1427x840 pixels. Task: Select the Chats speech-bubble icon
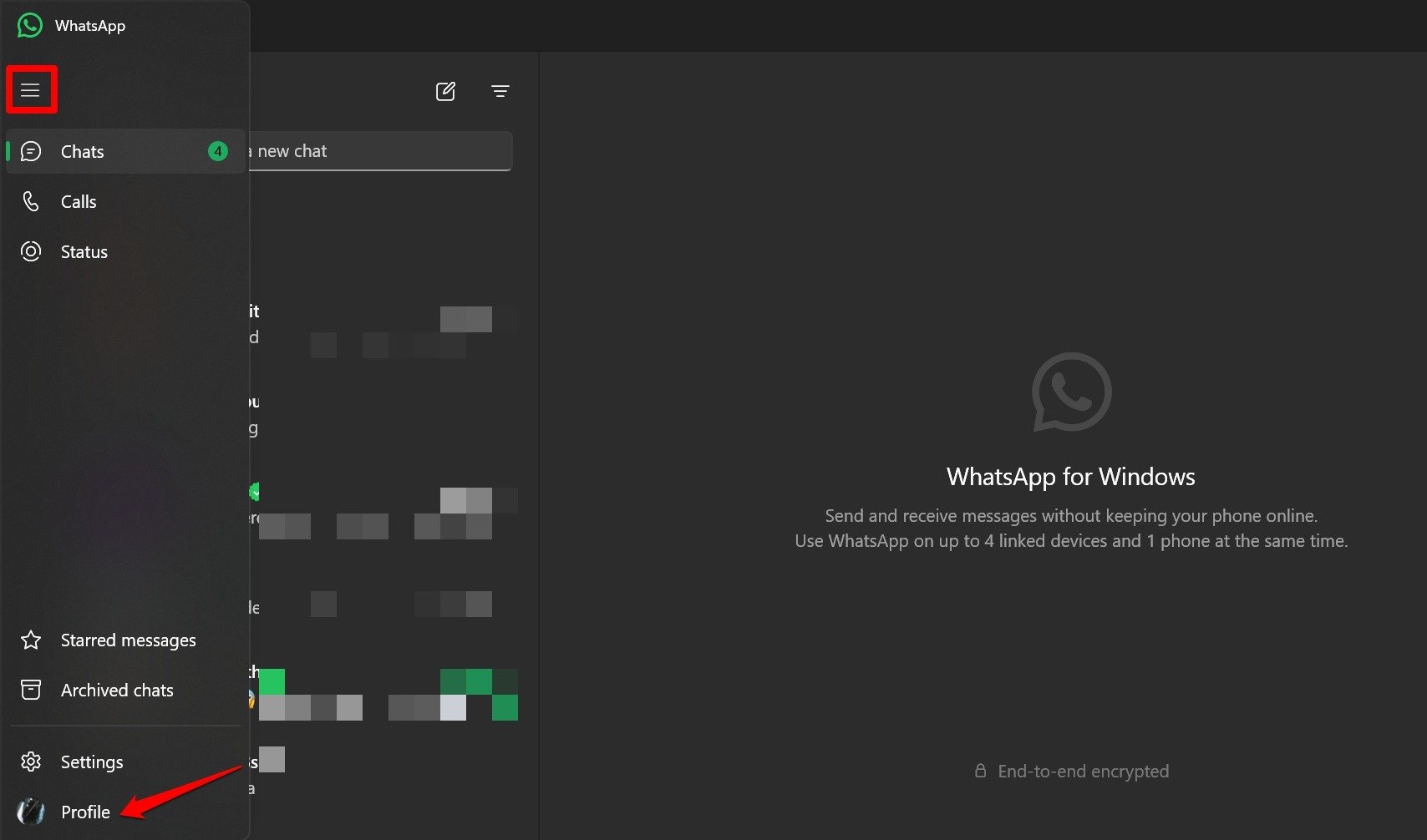pos(31,151)
